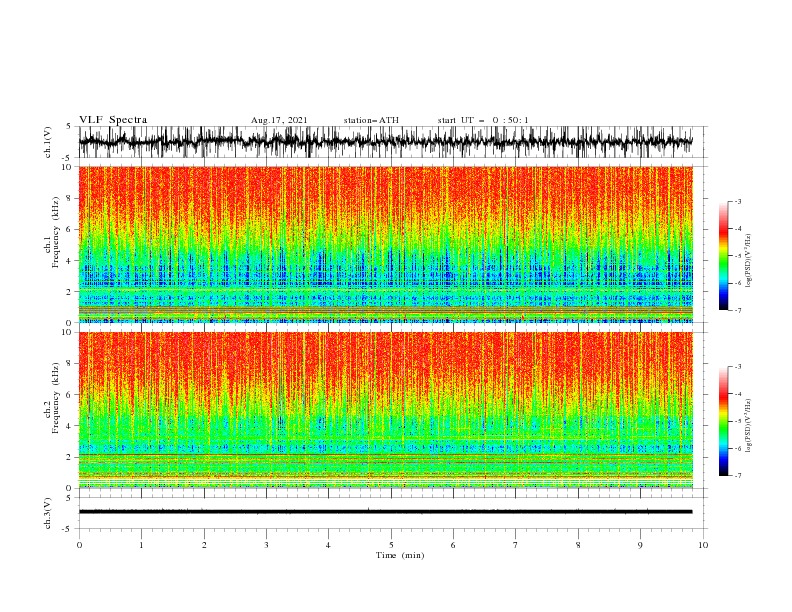Select the ch.2 colorbar "log(PSD)(V²/Hz)" label
The width and height of the screenshot is (792, 612).
coord(749,425)
